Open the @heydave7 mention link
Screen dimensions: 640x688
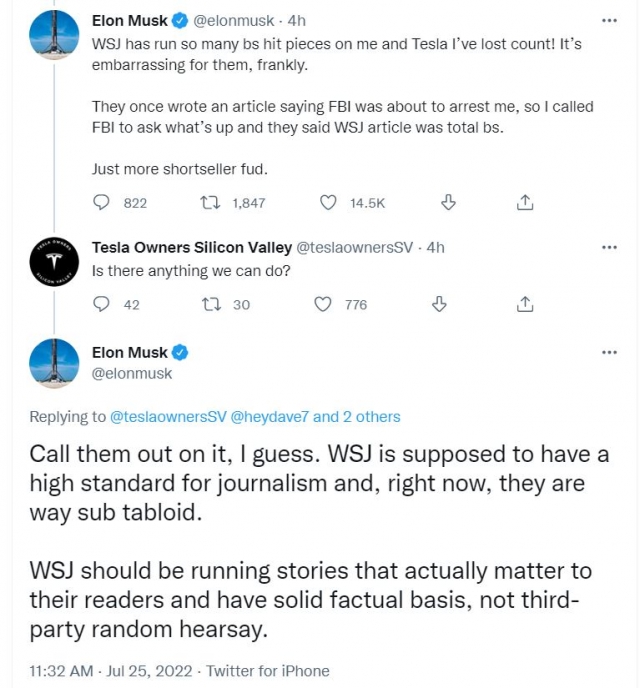[270, 416]
